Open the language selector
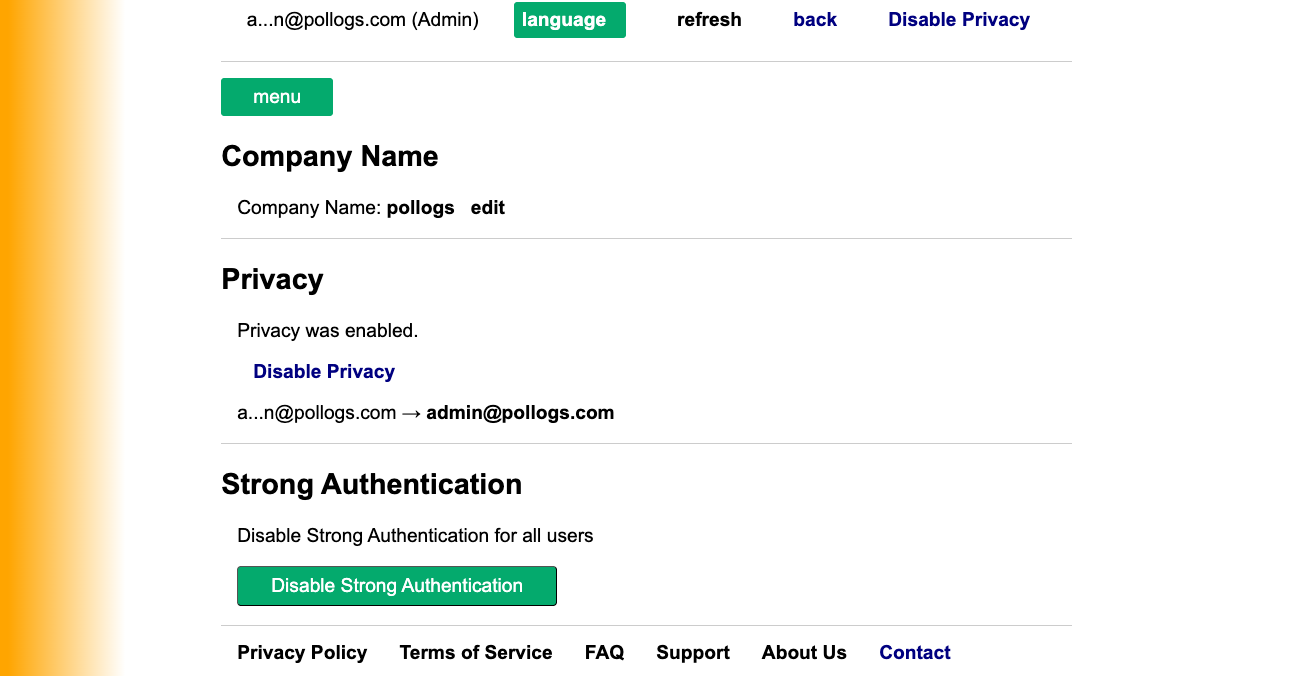1292x676 pixels. point(569,19)
